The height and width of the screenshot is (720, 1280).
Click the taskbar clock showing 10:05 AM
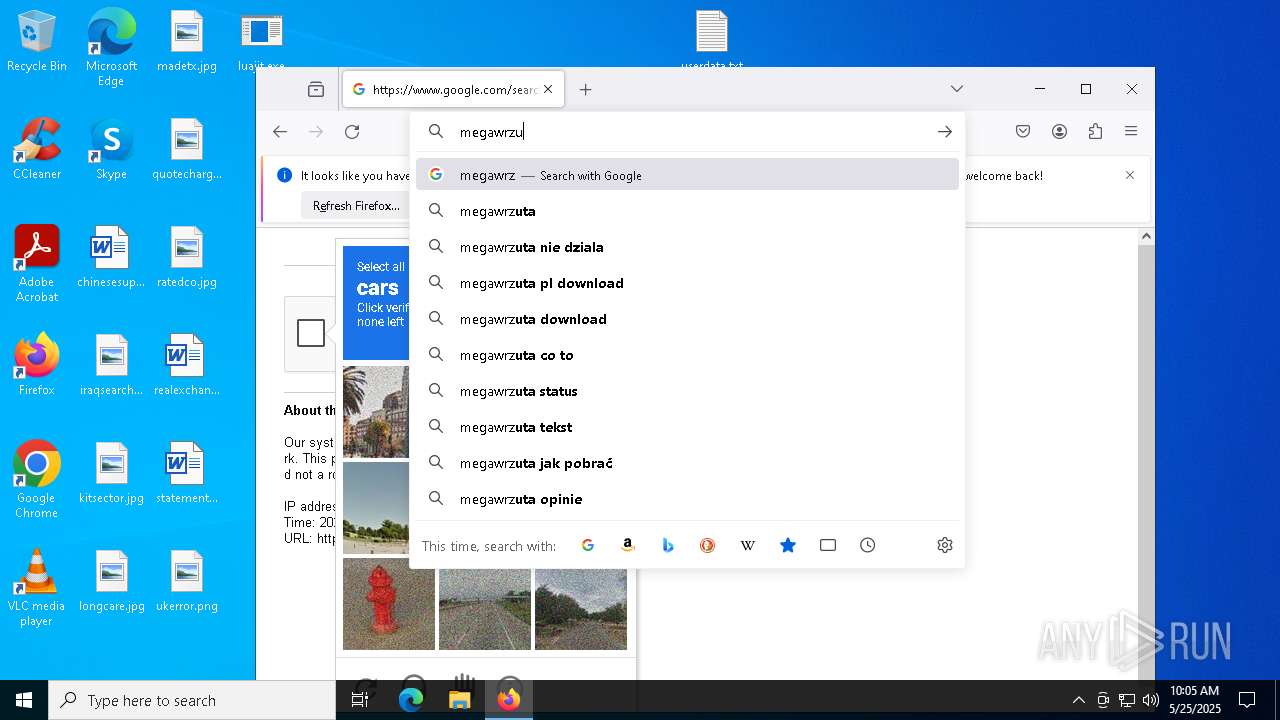(1195, 700)
